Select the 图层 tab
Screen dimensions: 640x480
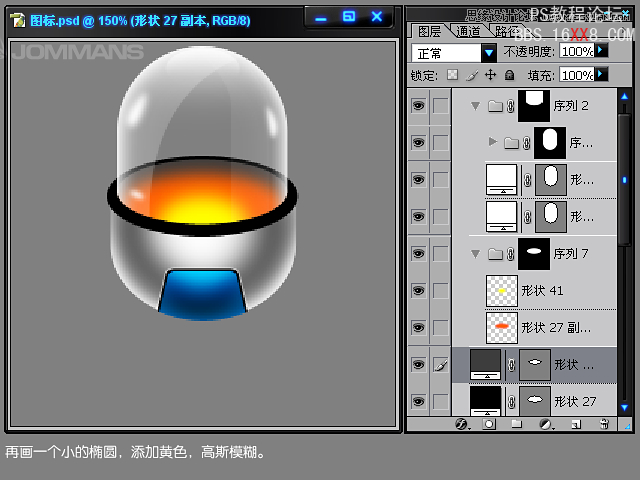[429, 31]
